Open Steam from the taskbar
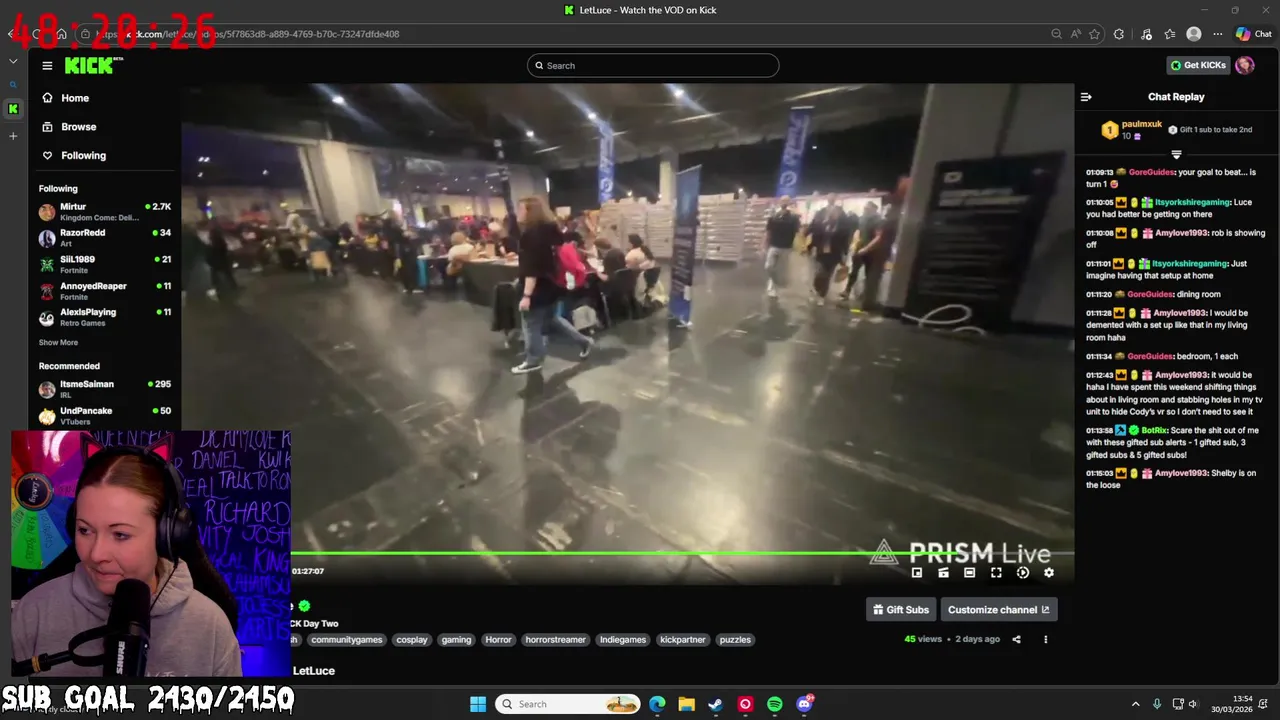 tap(715, 704)
